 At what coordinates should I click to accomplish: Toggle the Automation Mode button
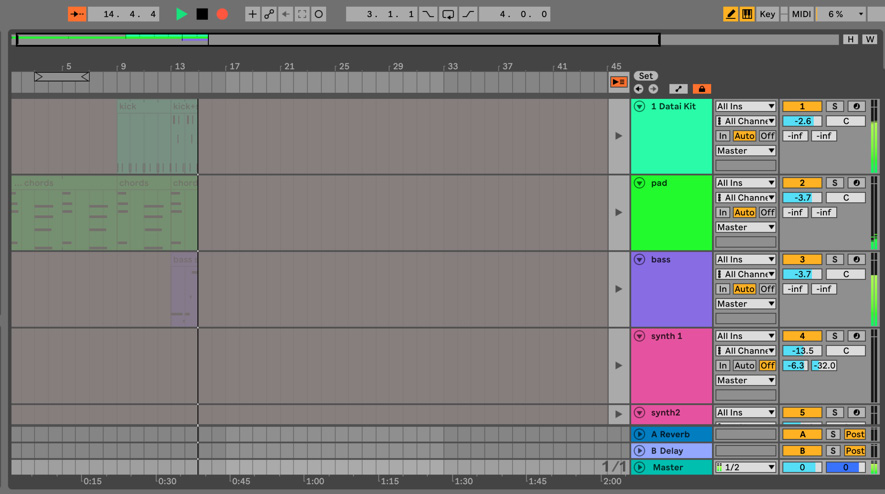678,89
